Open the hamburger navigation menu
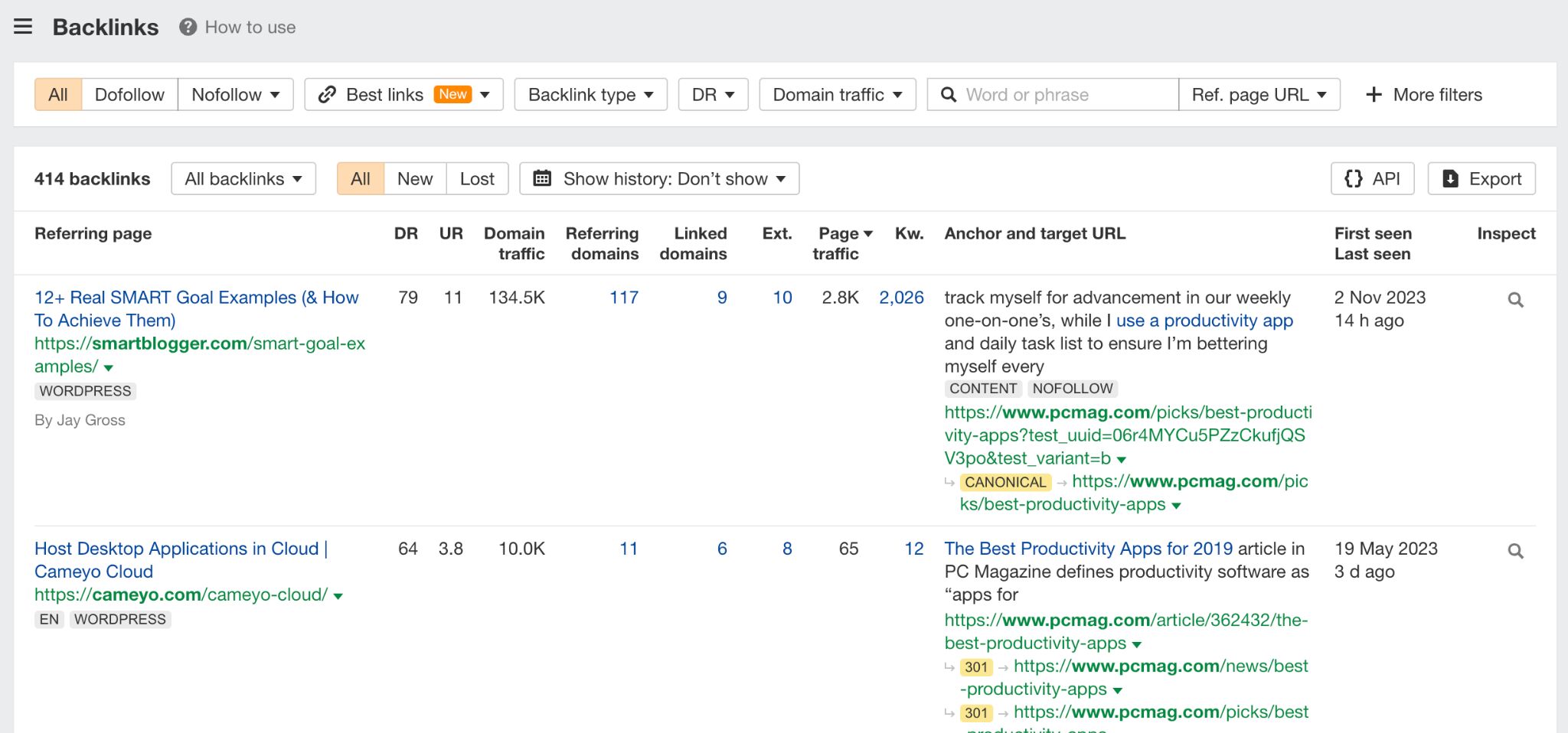1568x733 pixels. (x=24, y=26)
